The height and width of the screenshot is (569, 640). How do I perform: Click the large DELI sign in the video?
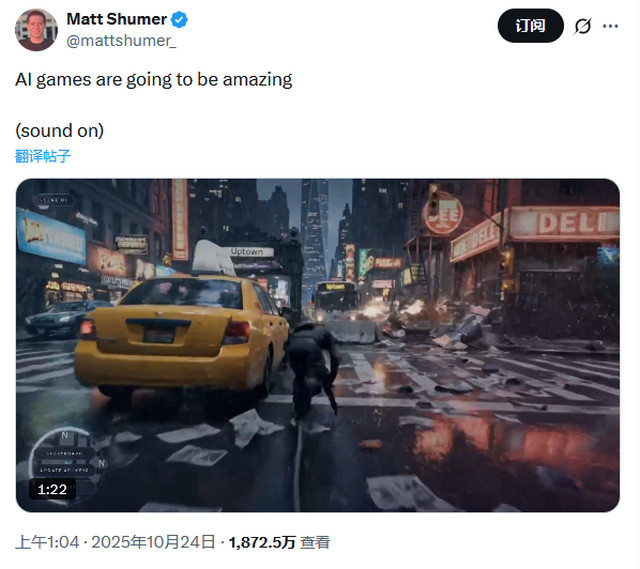tap(564, 223)
